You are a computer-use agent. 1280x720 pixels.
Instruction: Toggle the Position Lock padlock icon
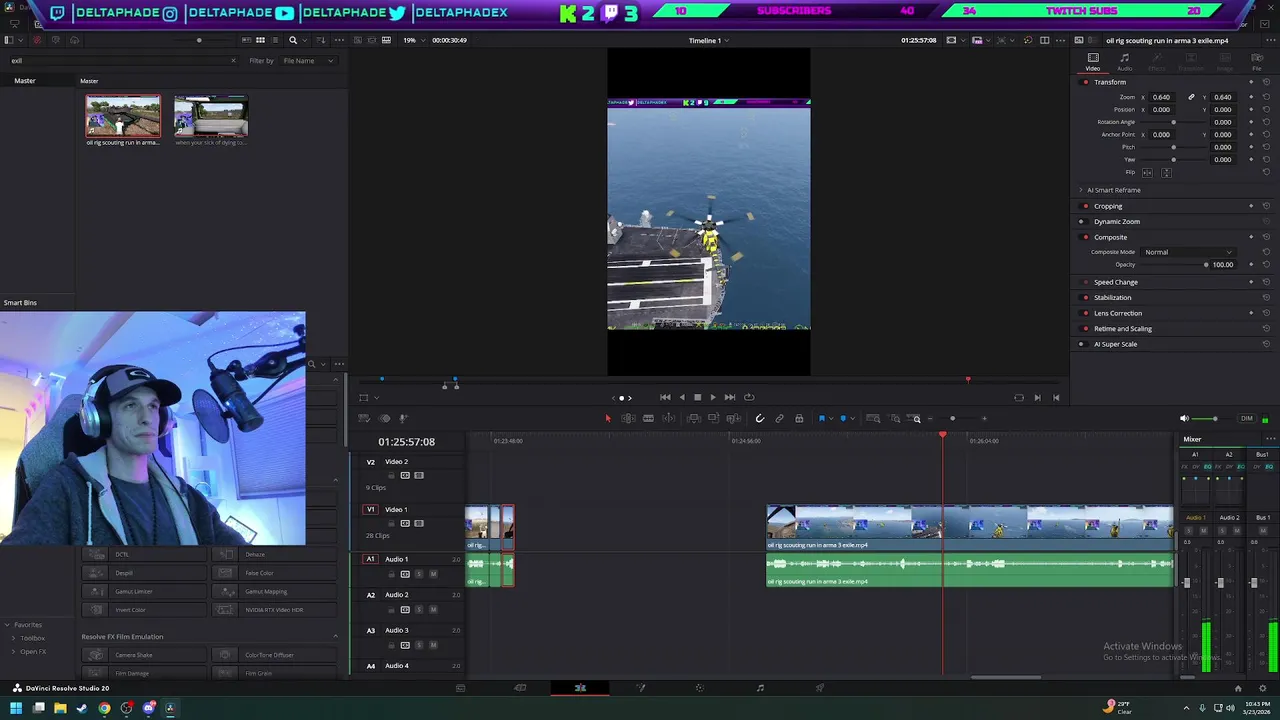799,418
